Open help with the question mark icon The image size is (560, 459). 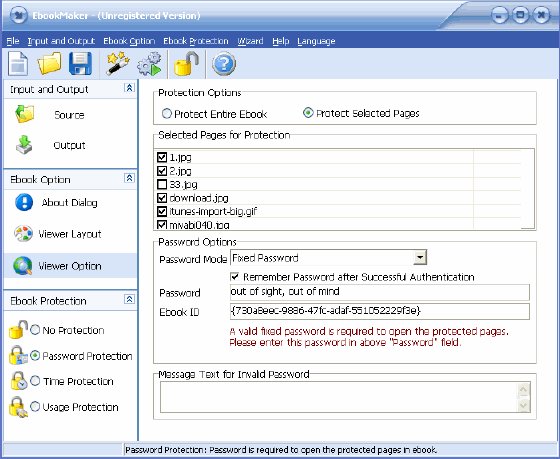click(224, 64)
